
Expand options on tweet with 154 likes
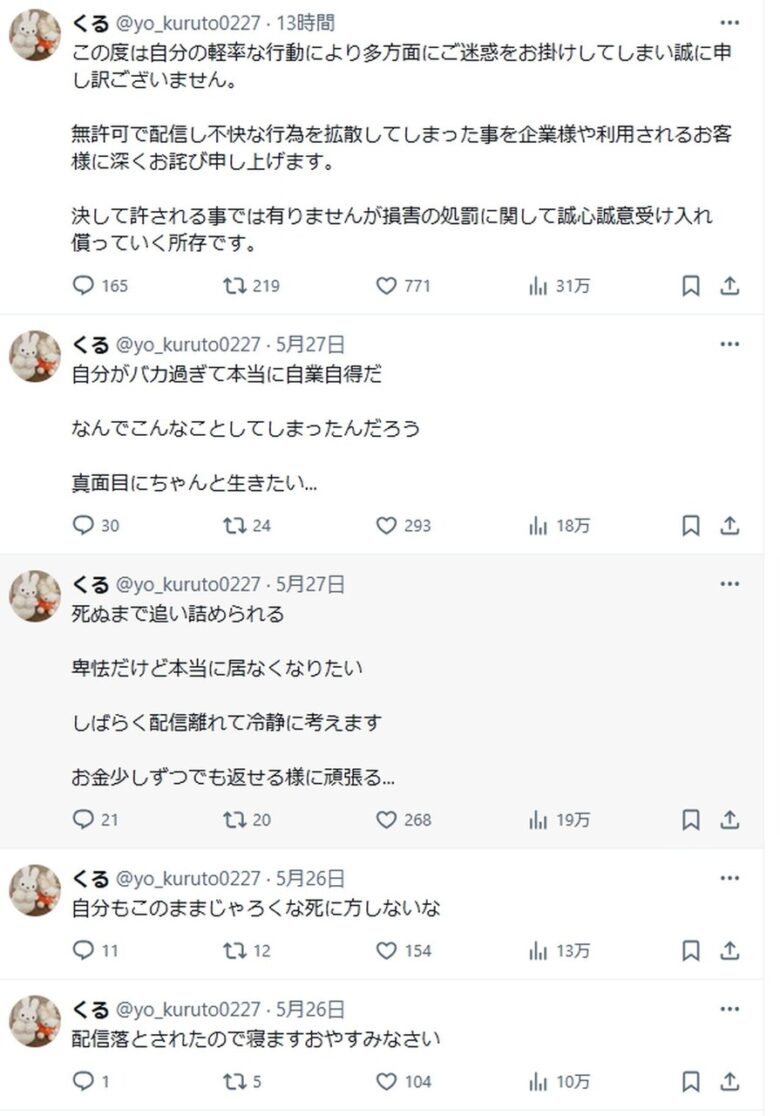click(730, 878)
